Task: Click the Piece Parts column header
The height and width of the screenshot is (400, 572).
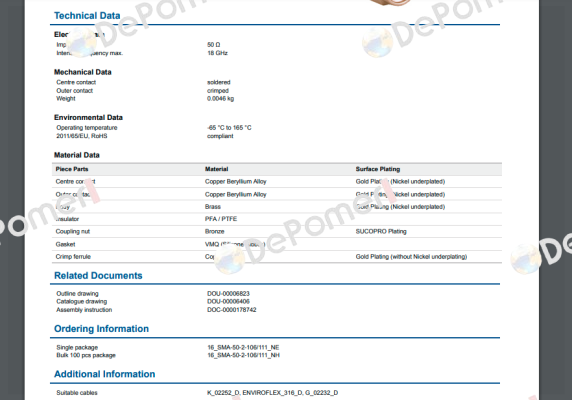Action: pyautogui.click(x=72, y=169)
